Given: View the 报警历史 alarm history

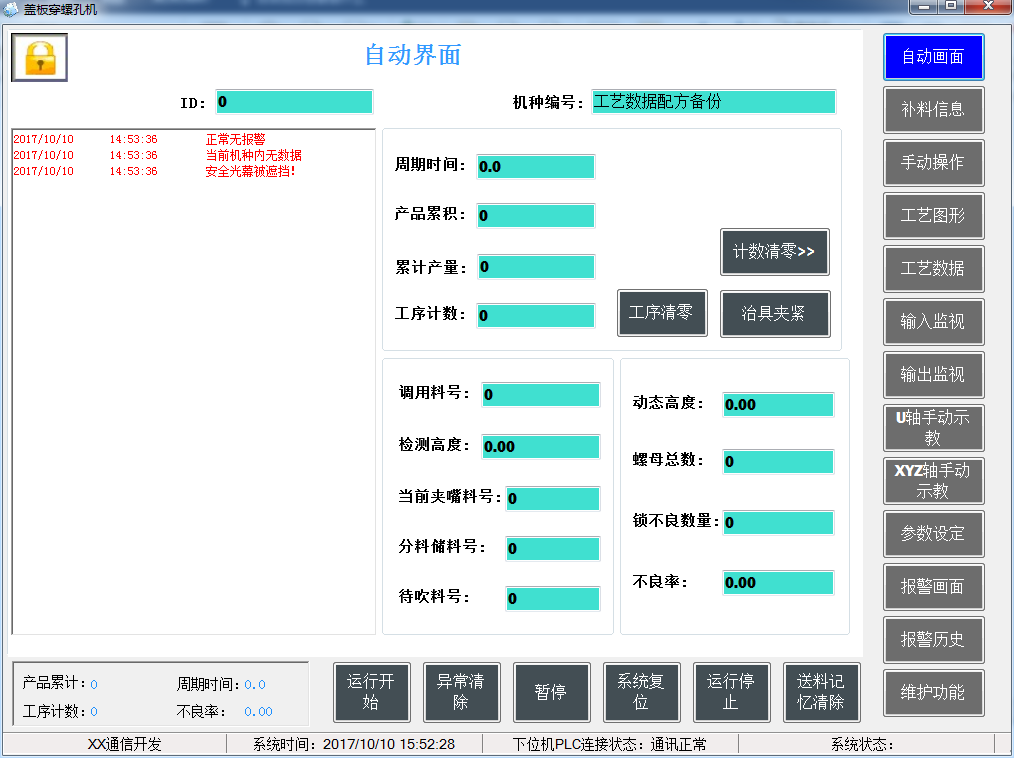Looking at the screenshot, I should pos(933,640).
